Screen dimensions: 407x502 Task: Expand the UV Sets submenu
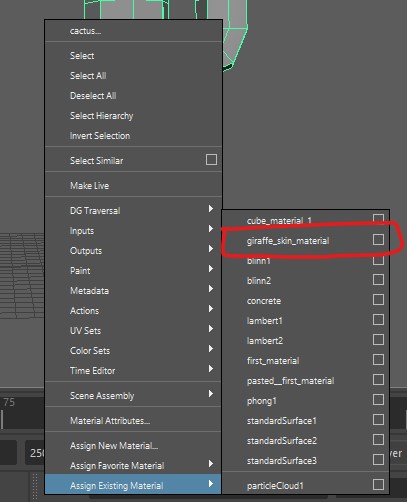133,330
